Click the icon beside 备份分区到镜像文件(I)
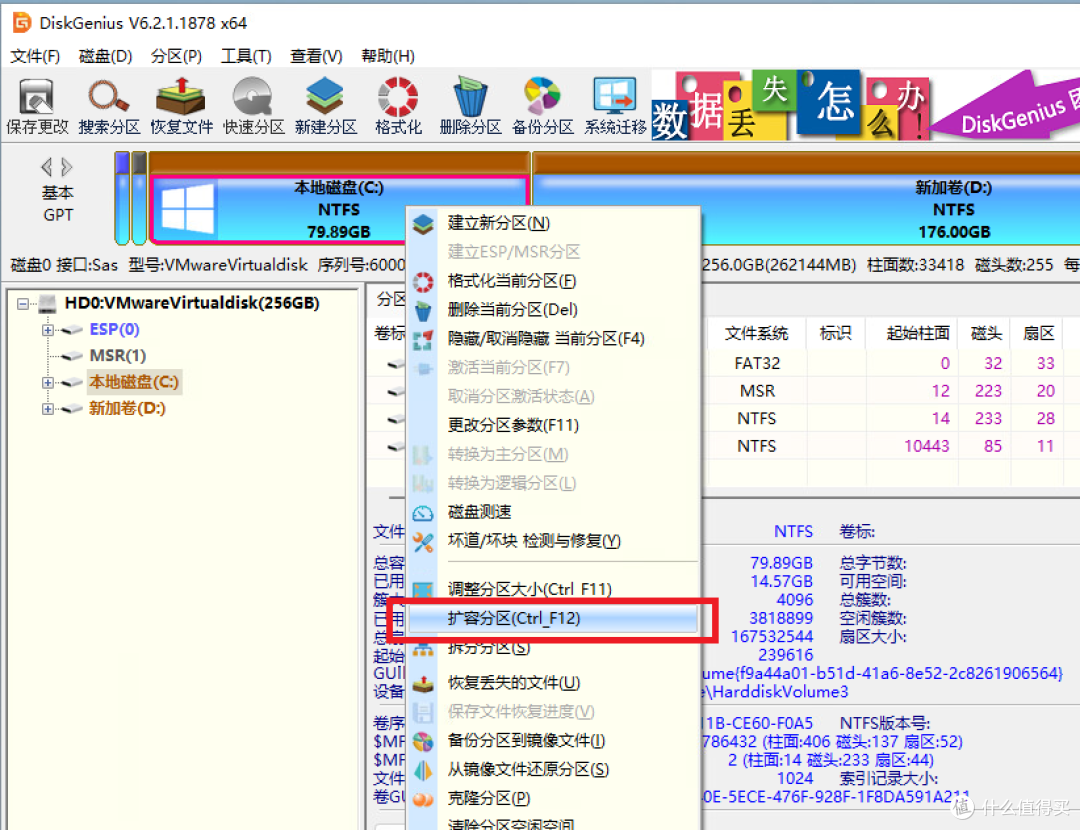This screenshot has height=830, width=1080. point(423,741)
